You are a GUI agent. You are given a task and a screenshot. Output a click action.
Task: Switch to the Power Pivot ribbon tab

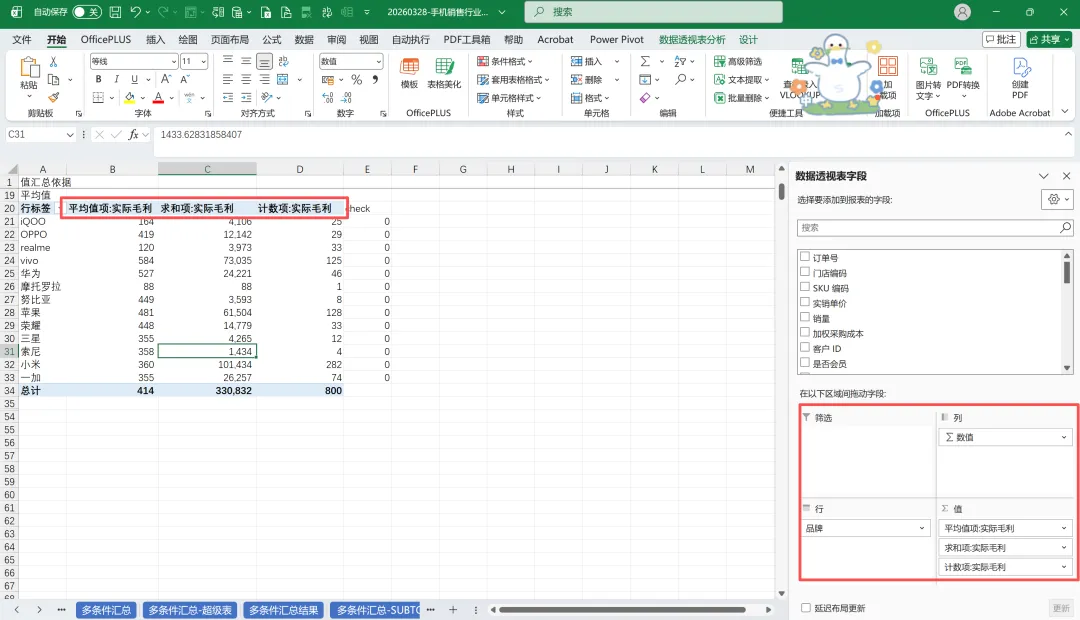click(x=616, y=39)
